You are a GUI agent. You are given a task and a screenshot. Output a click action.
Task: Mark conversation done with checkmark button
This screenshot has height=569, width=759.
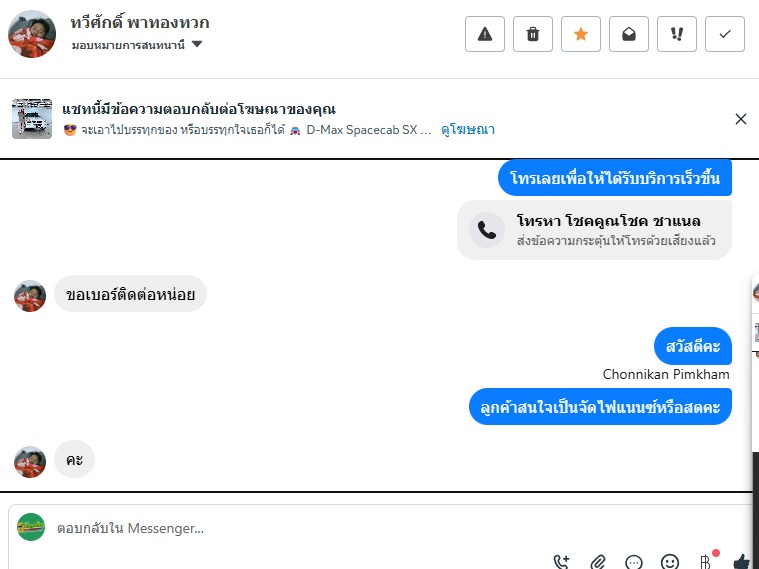[x=725, y=34]
